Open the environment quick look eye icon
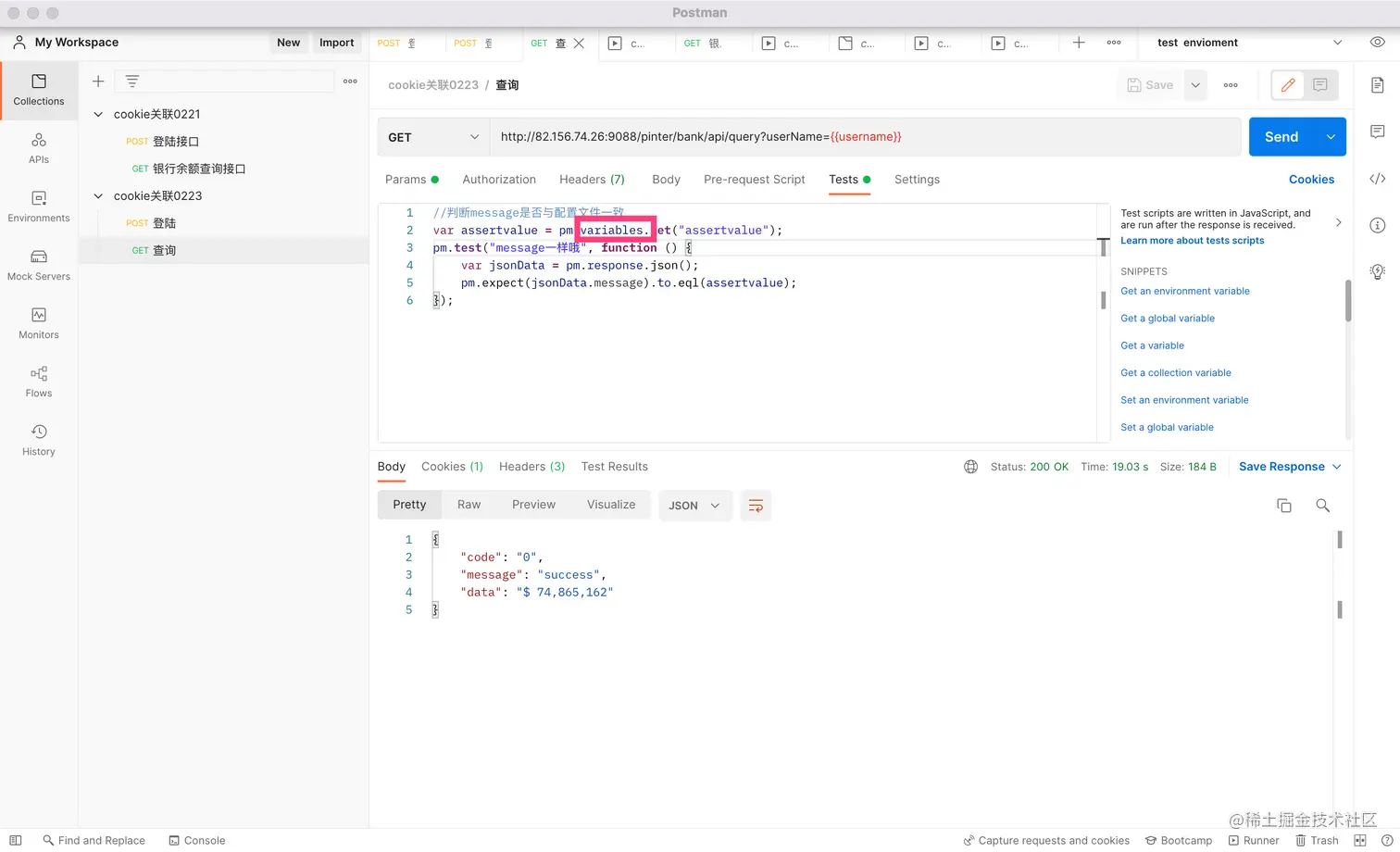 1378,43
